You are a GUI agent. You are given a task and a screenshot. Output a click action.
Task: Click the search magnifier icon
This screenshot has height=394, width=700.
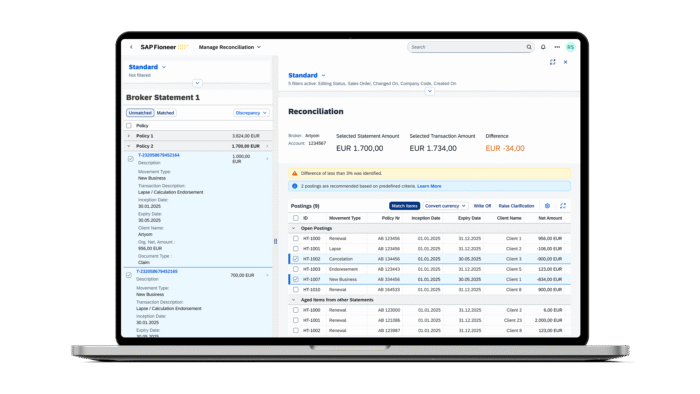coord(529,47)
